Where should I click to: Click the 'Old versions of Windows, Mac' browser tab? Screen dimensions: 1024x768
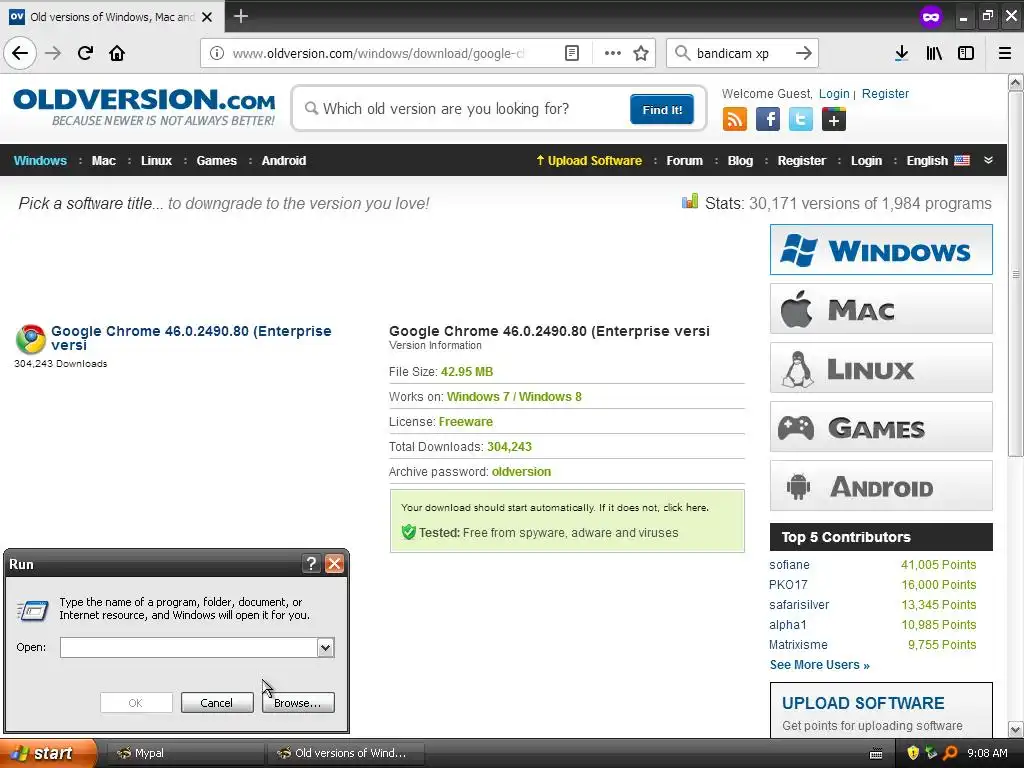[x=111, y=16]
